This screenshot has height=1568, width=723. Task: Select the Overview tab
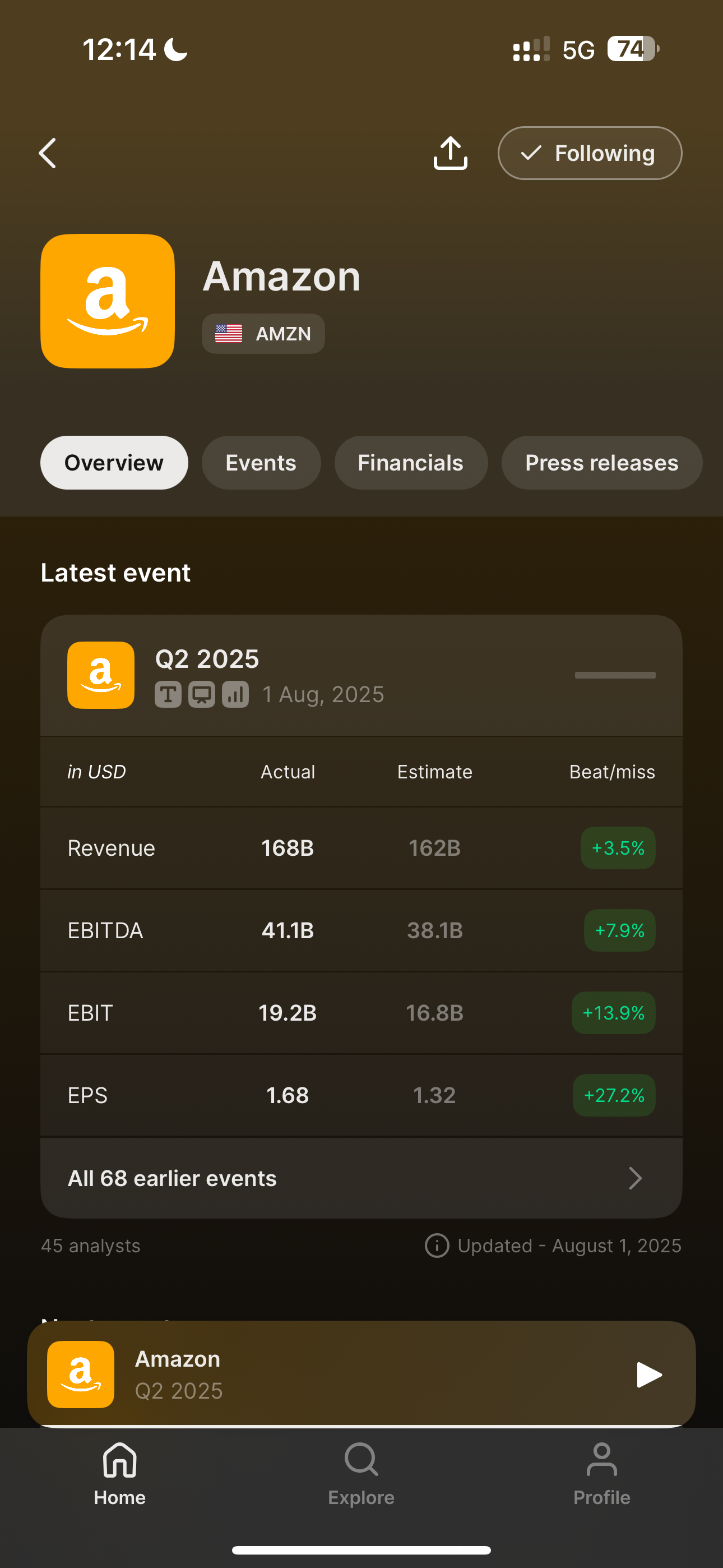pos(114,463)
